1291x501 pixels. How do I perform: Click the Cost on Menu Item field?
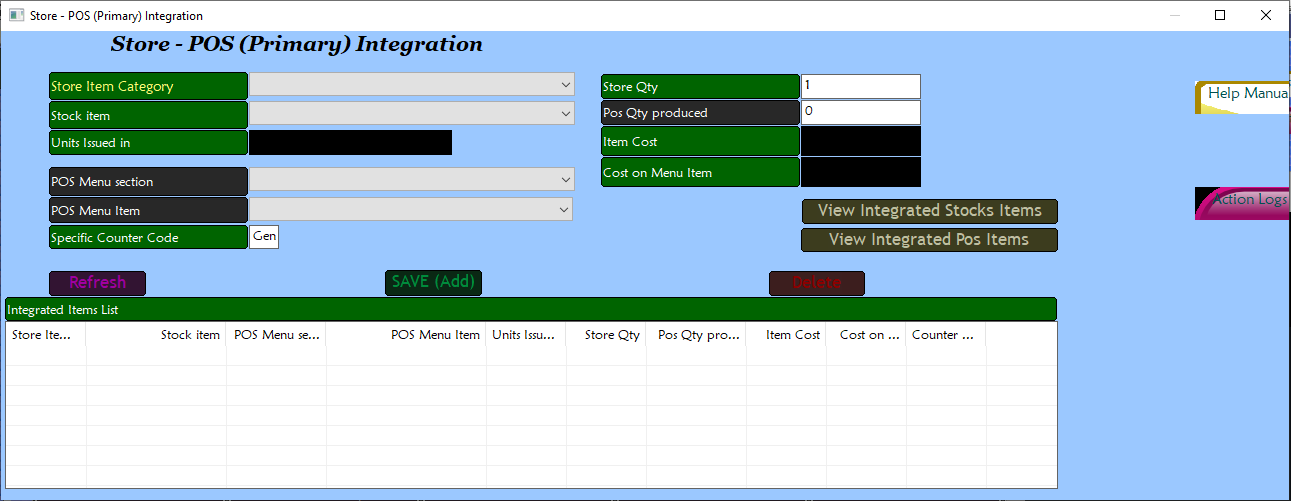coord(860,172)
